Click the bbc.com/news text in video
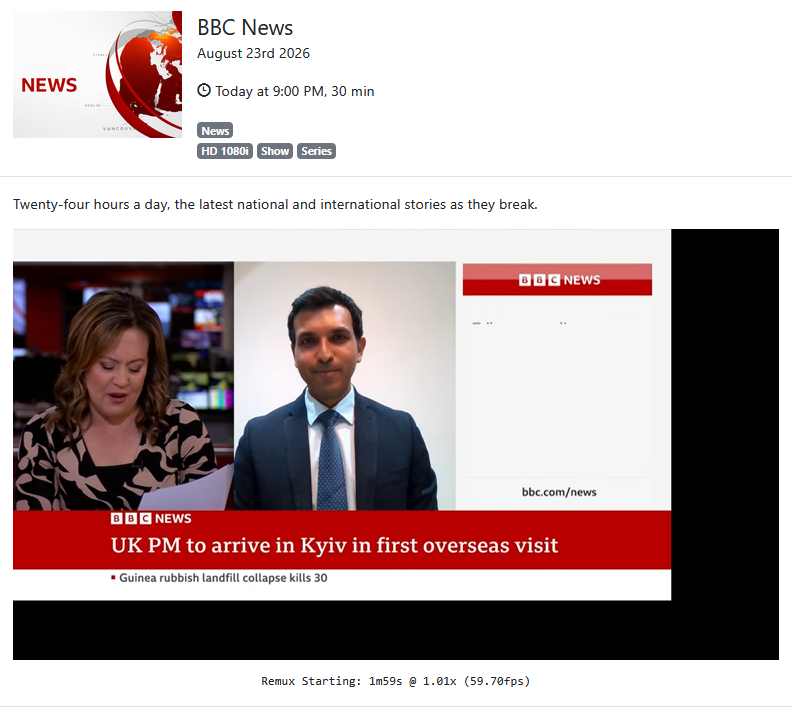The width and height of the screenshot is (792, 717). [x=559, y=492]
